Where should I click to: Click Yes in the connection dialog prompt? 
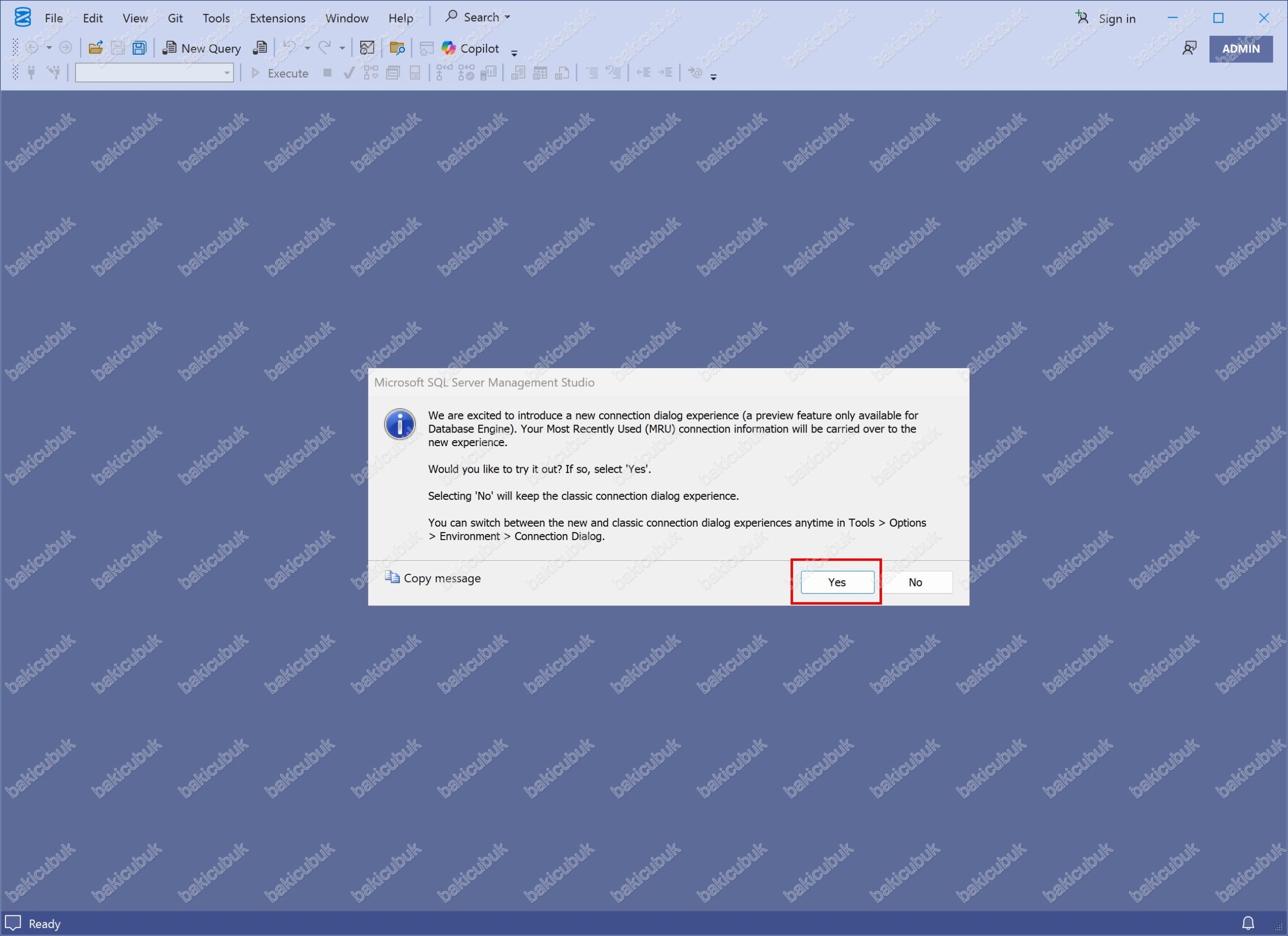pos(837,582)
